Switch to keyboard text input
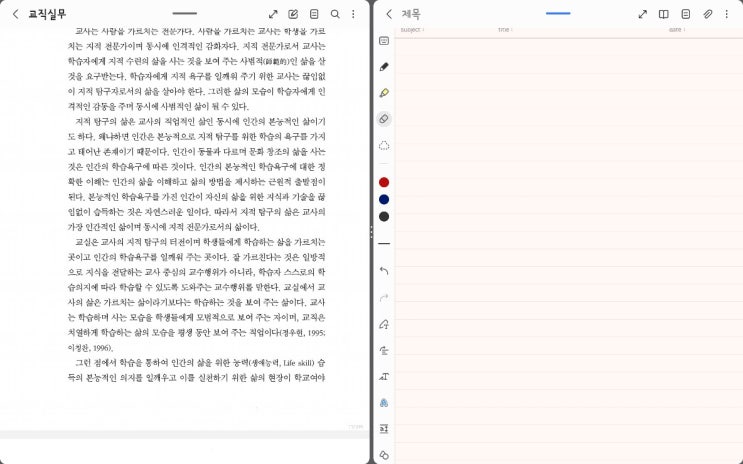This screenshot has width=743, height=464. [384, 41]
